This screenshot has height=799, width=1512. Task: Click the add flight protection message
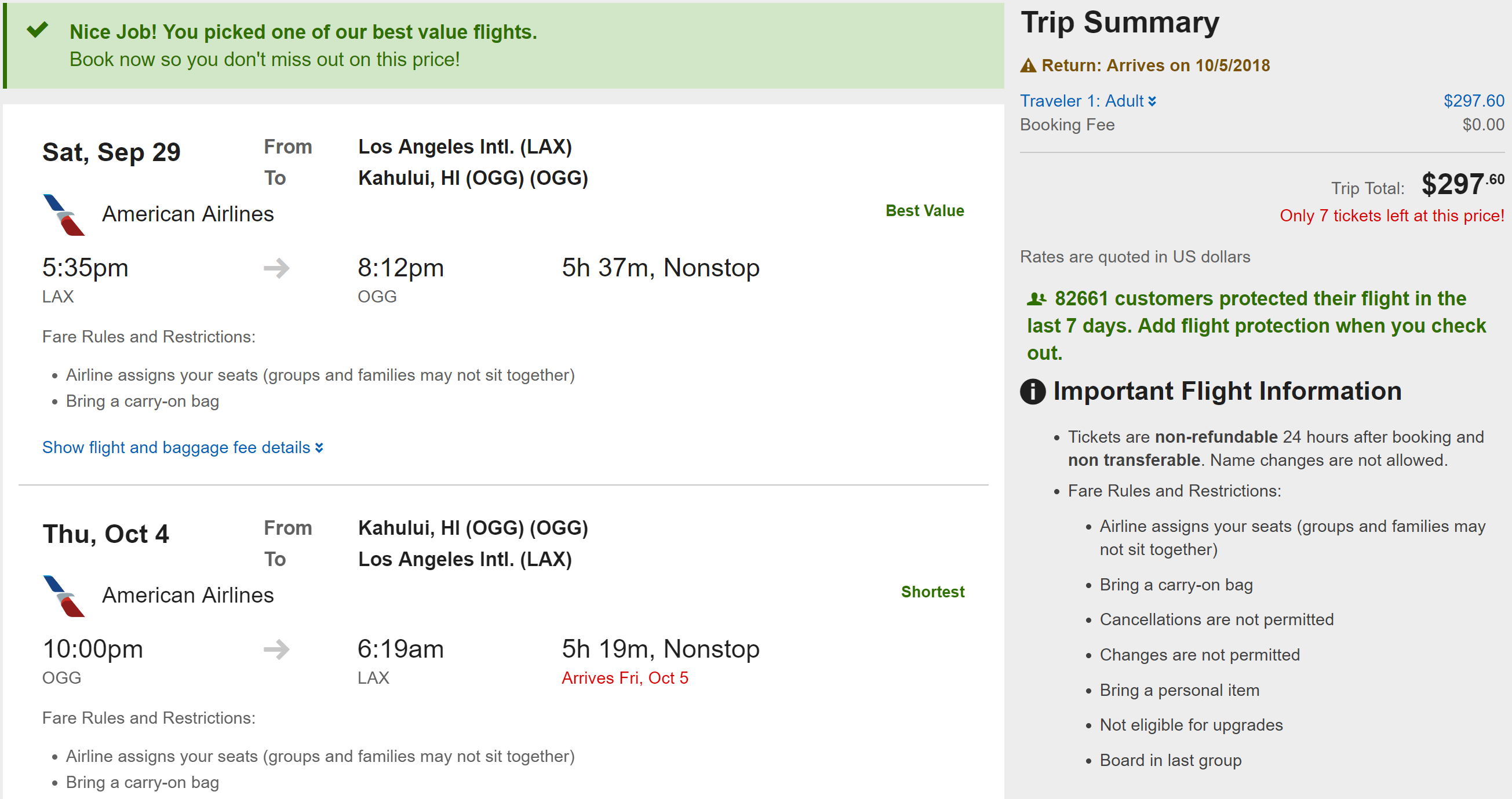1256,326
